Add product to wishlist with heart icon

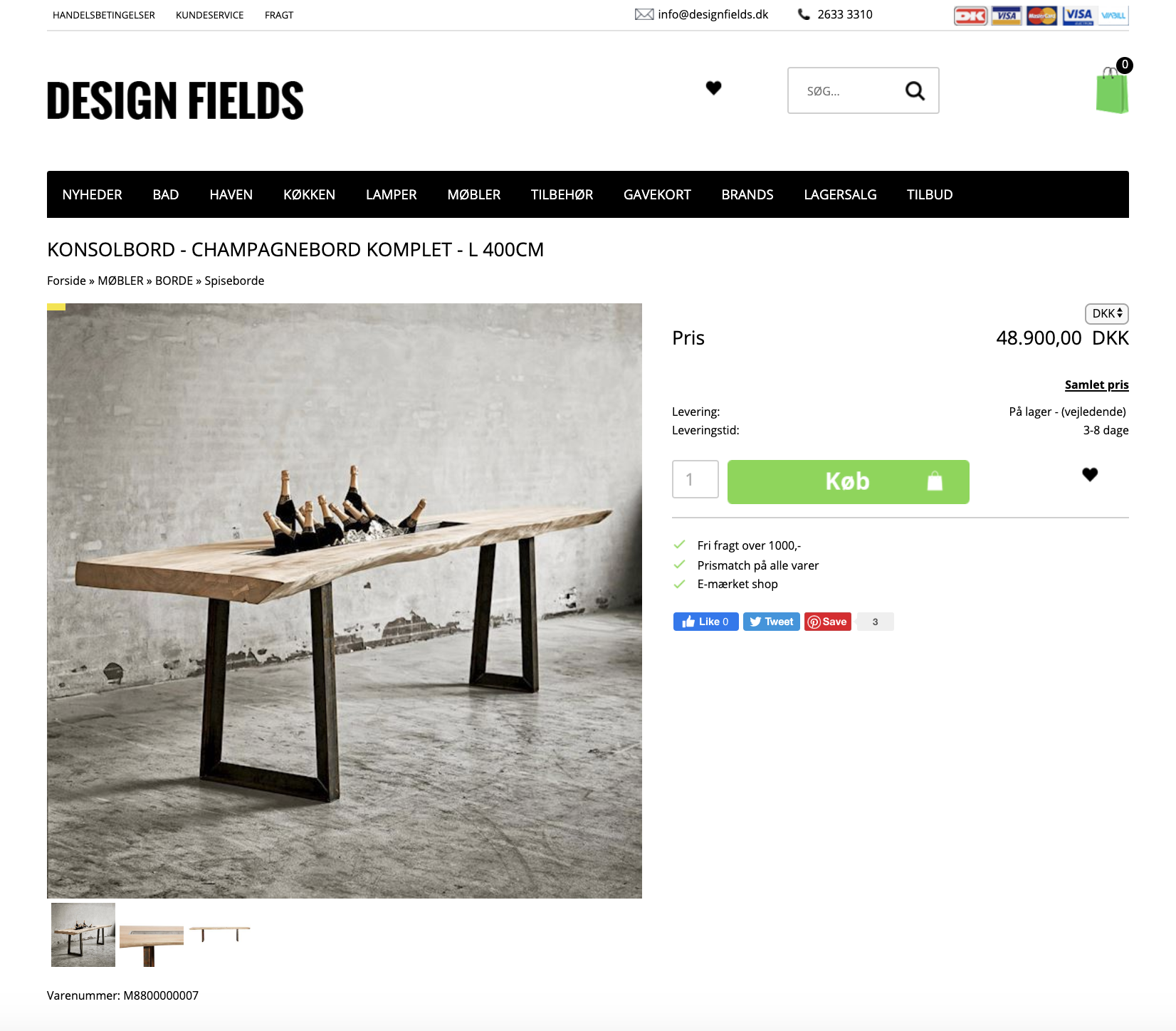click(1090, 474)
